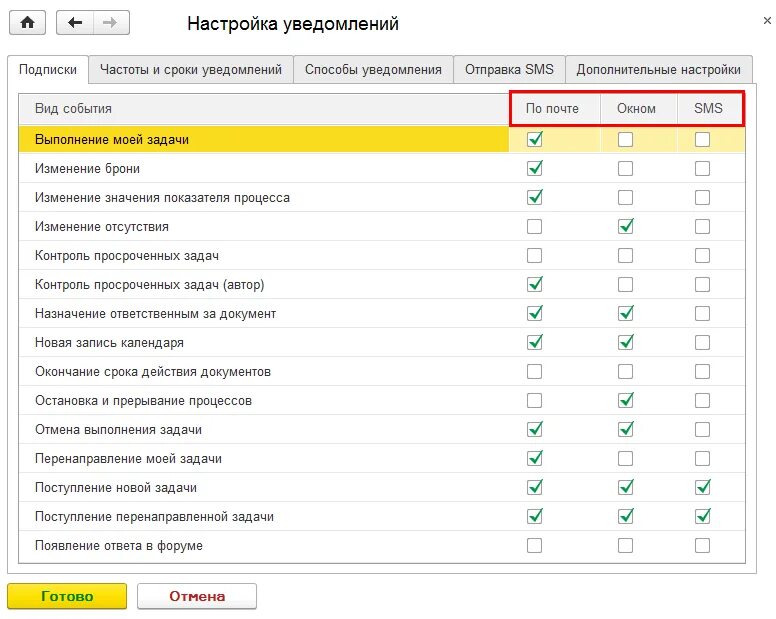Open Дополнительные настройки tab
Screen dimensions: 776x619
(659, 69)
